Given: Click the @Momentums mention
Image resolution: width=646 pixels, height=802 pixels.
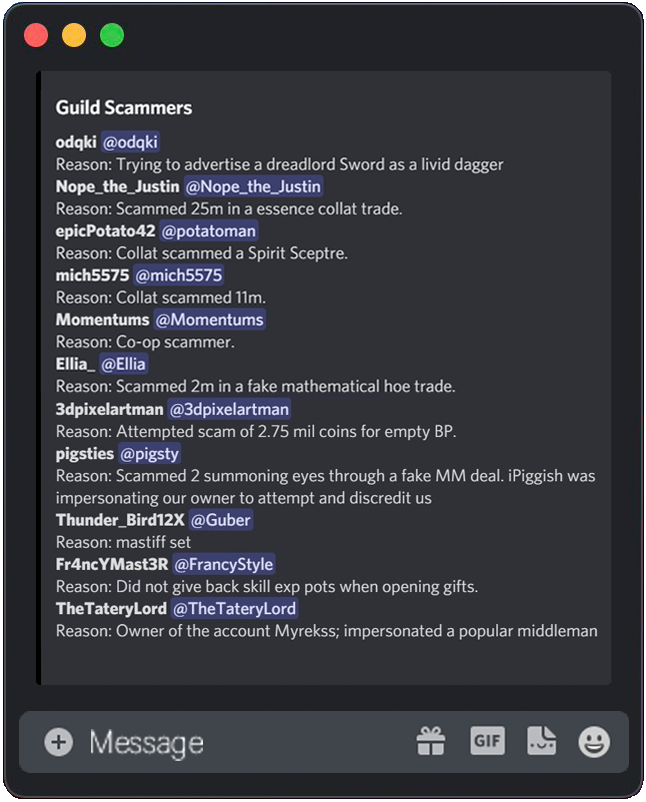Looking at the screenshot, I should tap(209, 320).
